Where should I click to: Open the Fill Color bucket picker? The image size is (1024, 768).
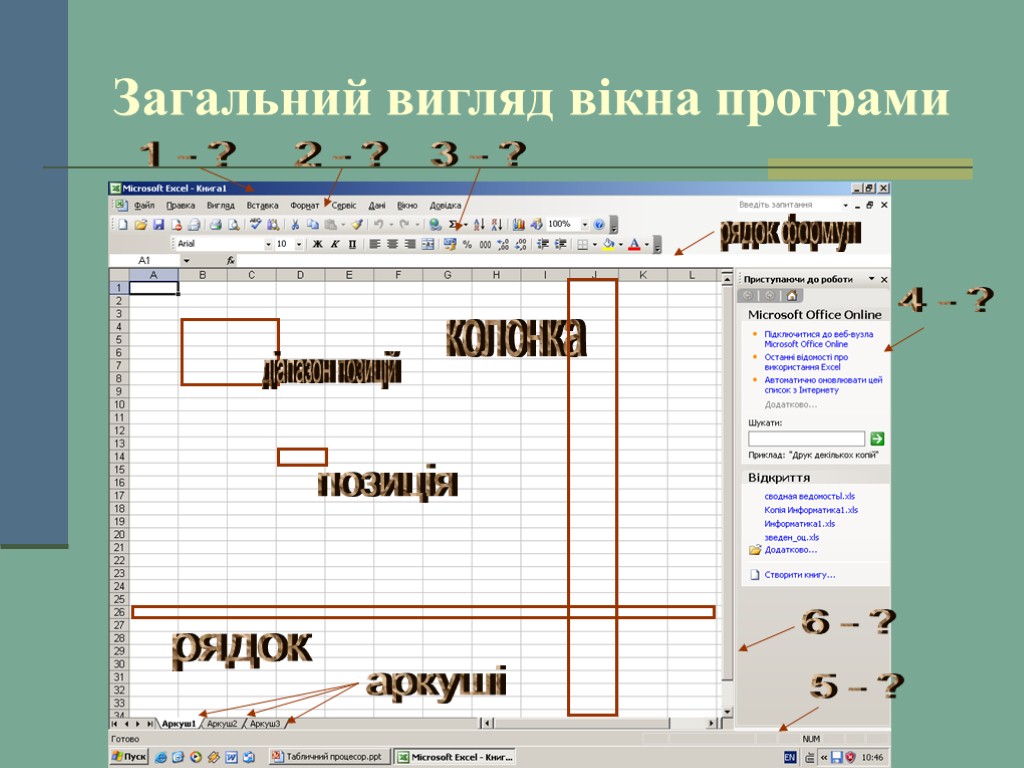609,244
